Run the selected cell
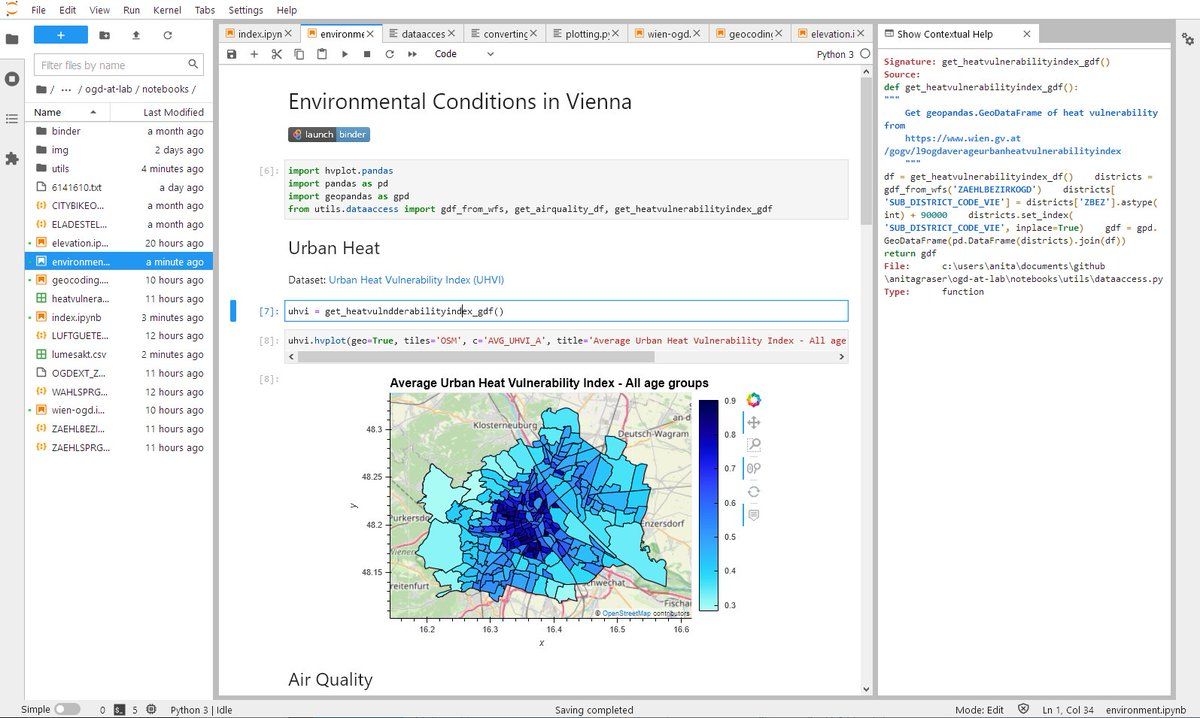 pyautogui.click(x=345, y=54)
